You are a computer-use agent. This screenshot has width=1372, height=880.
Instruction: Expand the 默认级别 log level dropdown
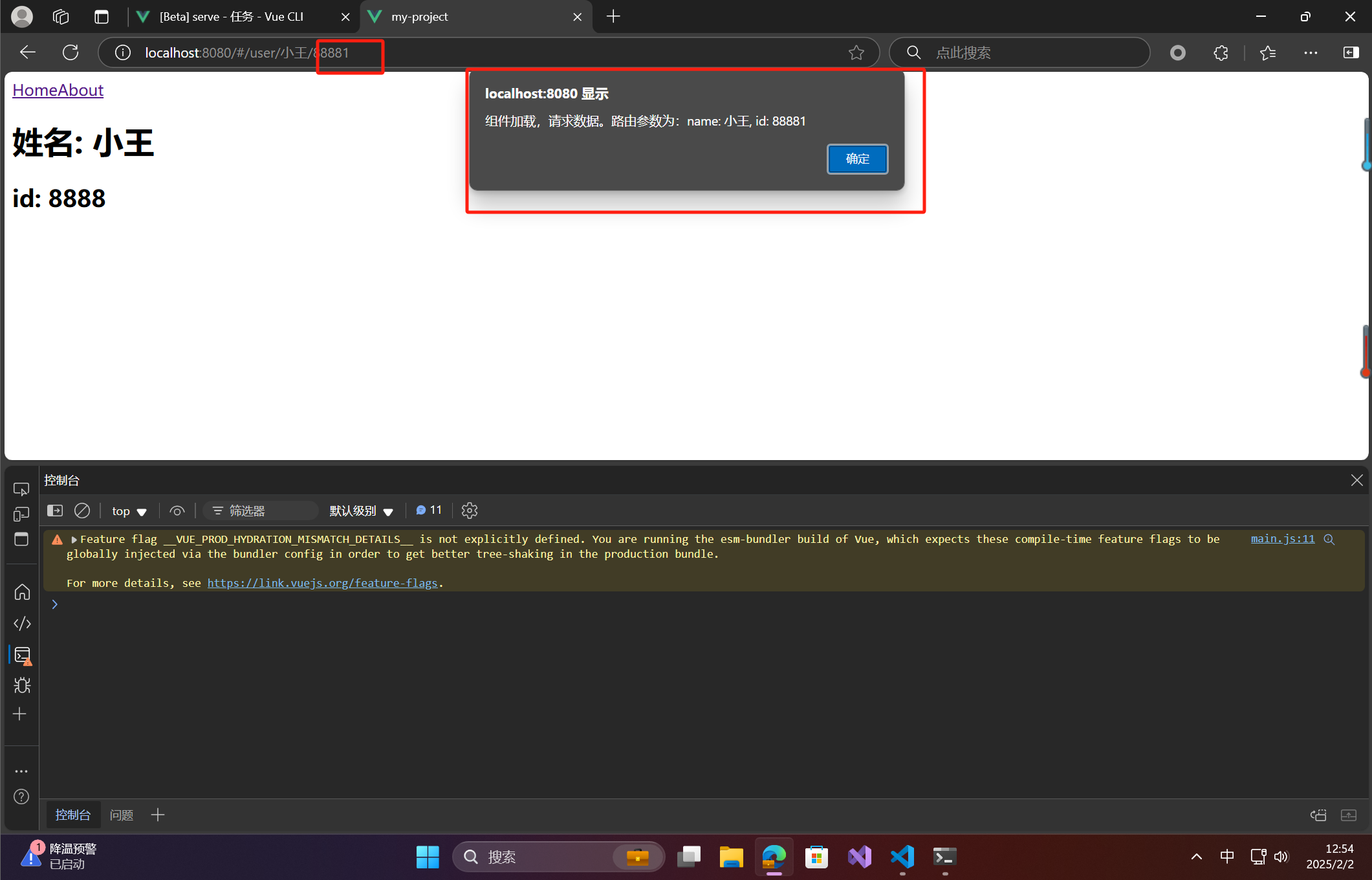pos(361,511)
